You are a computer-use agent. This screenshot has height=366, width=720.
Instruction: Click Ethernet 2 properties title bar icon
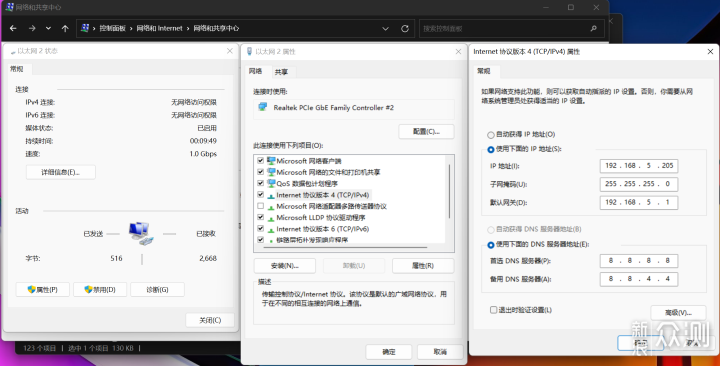(249, 51)
